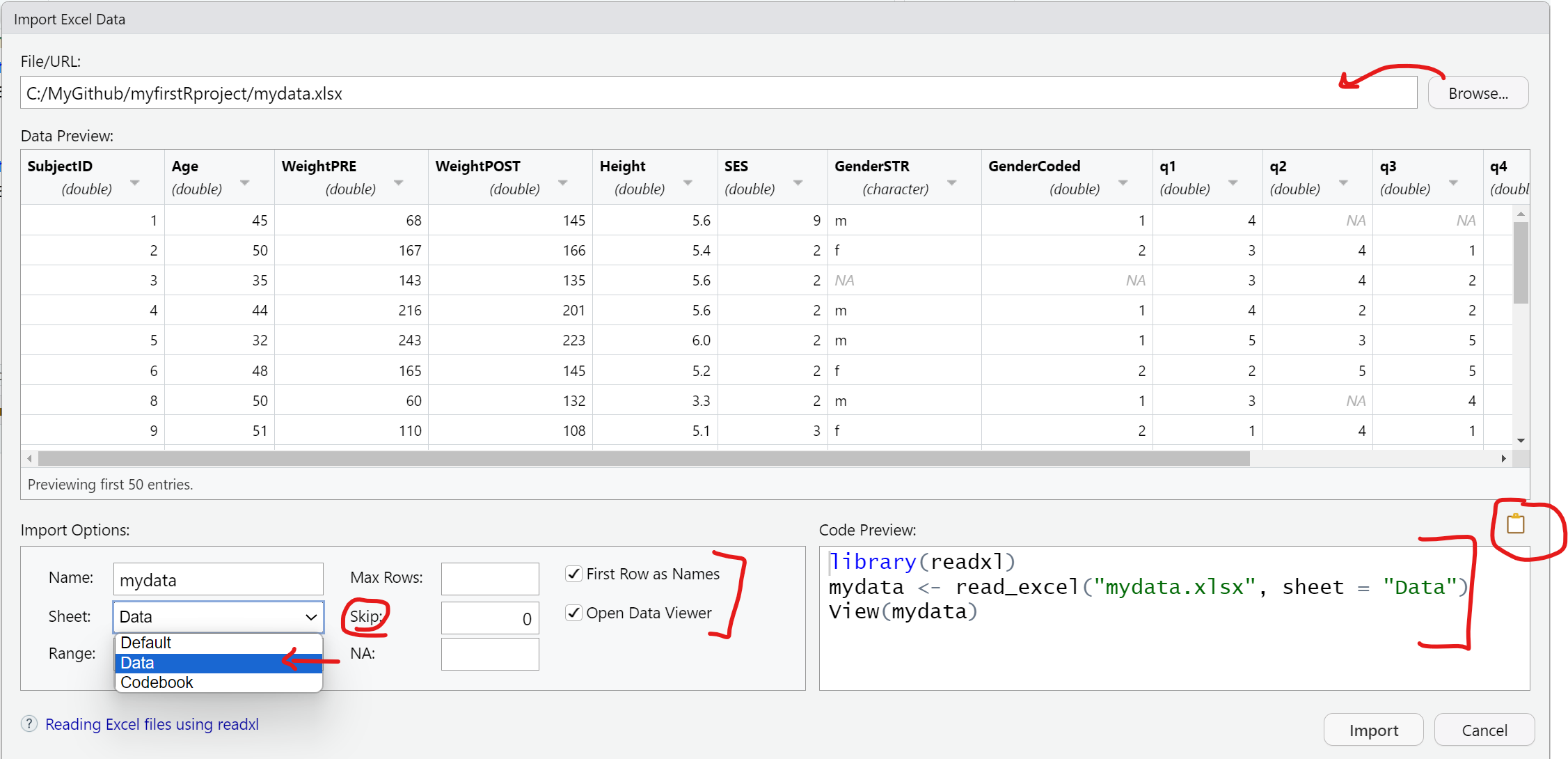Click the GenderSTR column header
This screenshot has width=1568, height=759.
tap(904, 177)
